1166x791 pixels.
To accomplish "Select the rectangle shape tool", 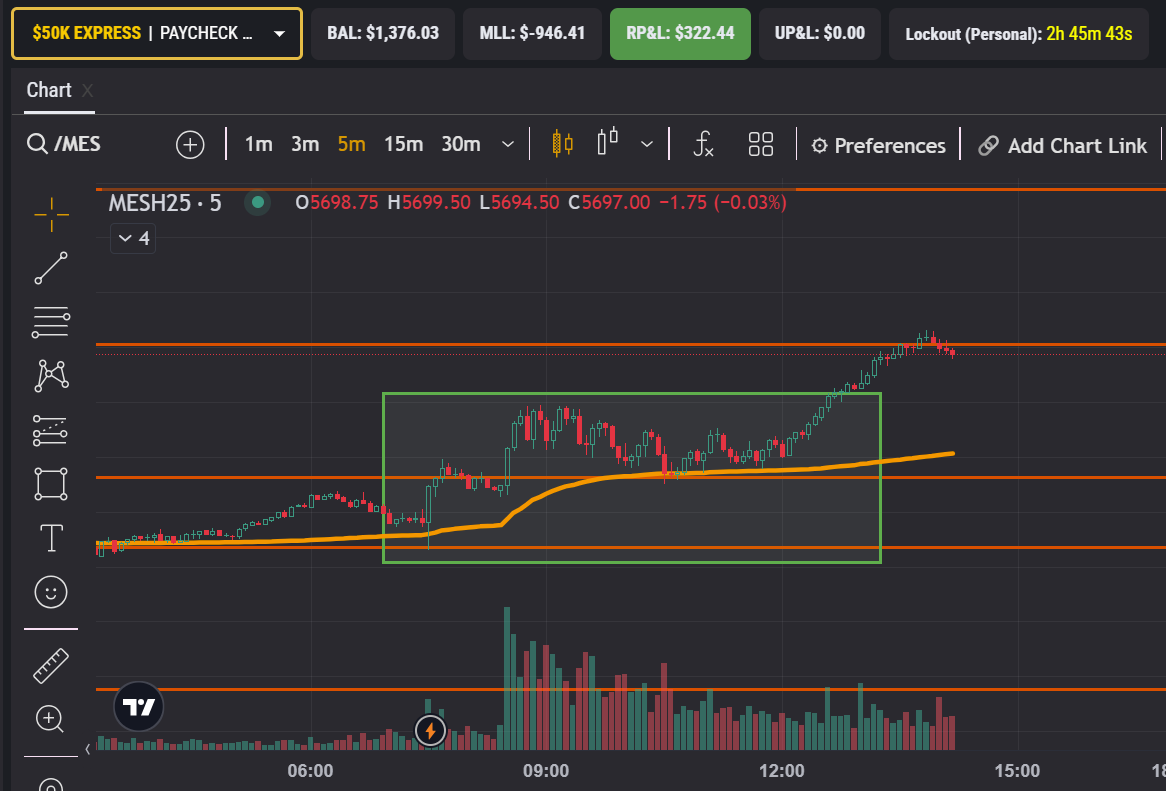I will (51, 484).
